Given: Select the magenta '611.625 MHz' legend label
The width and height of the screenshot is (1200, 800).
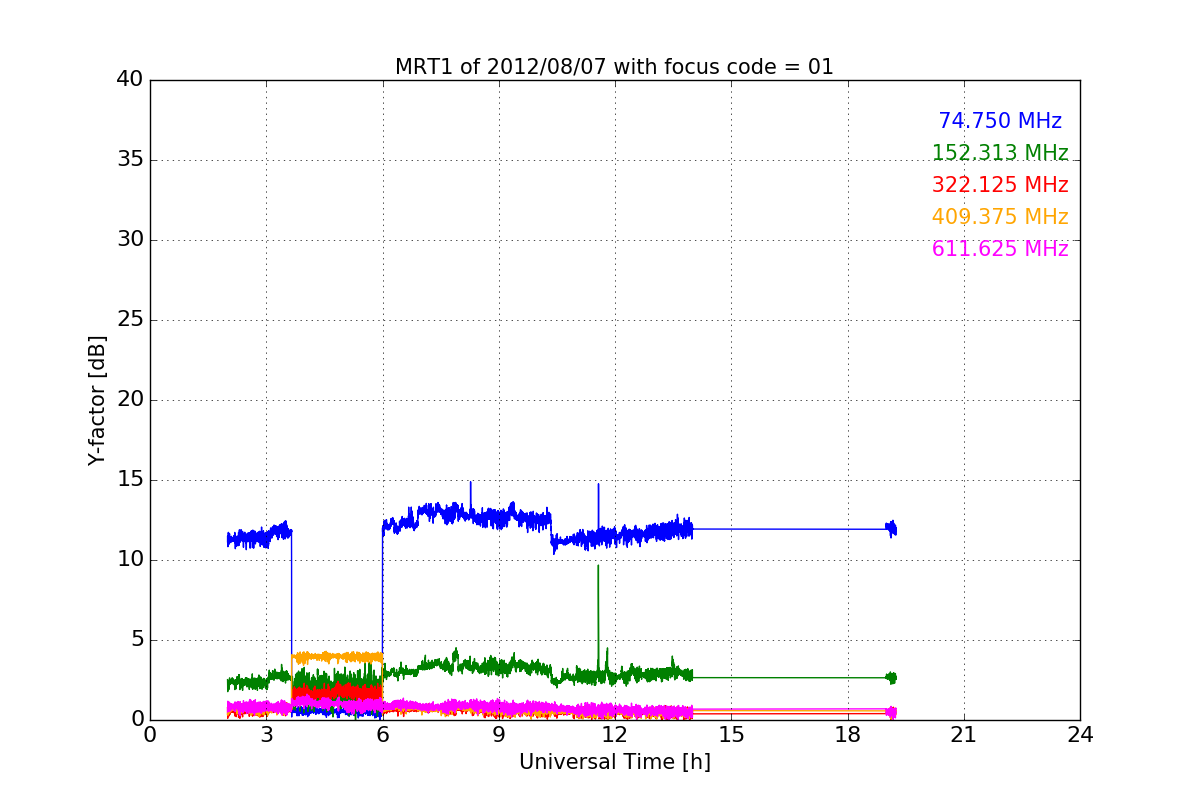Looking at the screenshot, I should 1000,249.
